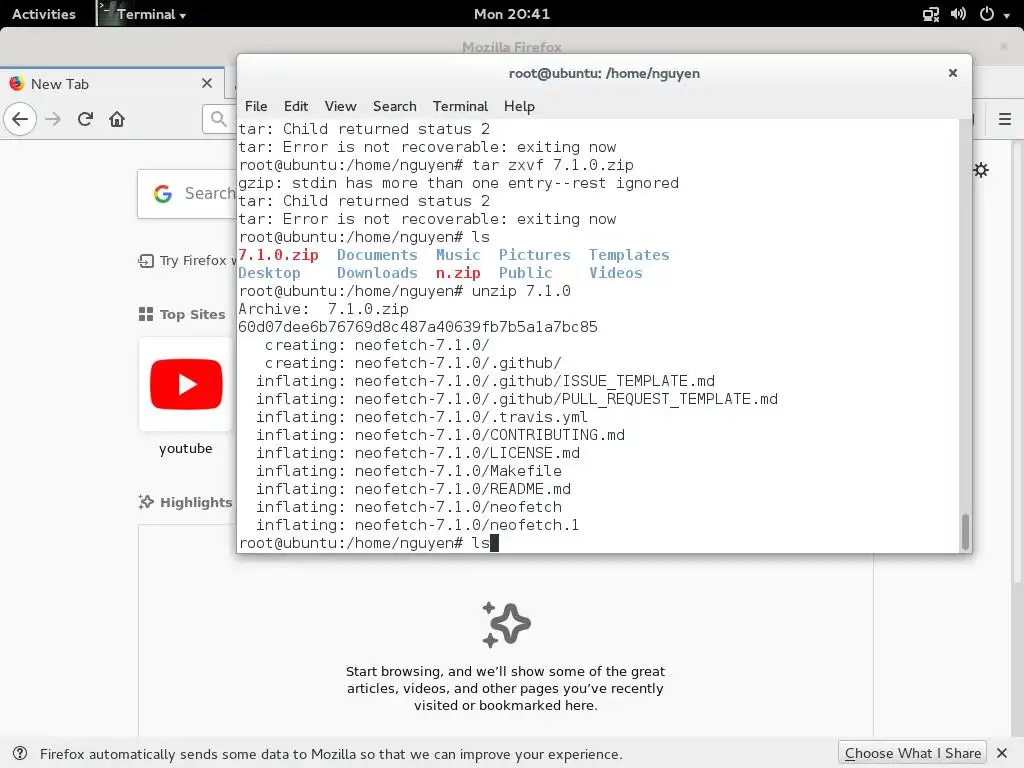
Task: Close the terminal window
Action: (953, 73)
